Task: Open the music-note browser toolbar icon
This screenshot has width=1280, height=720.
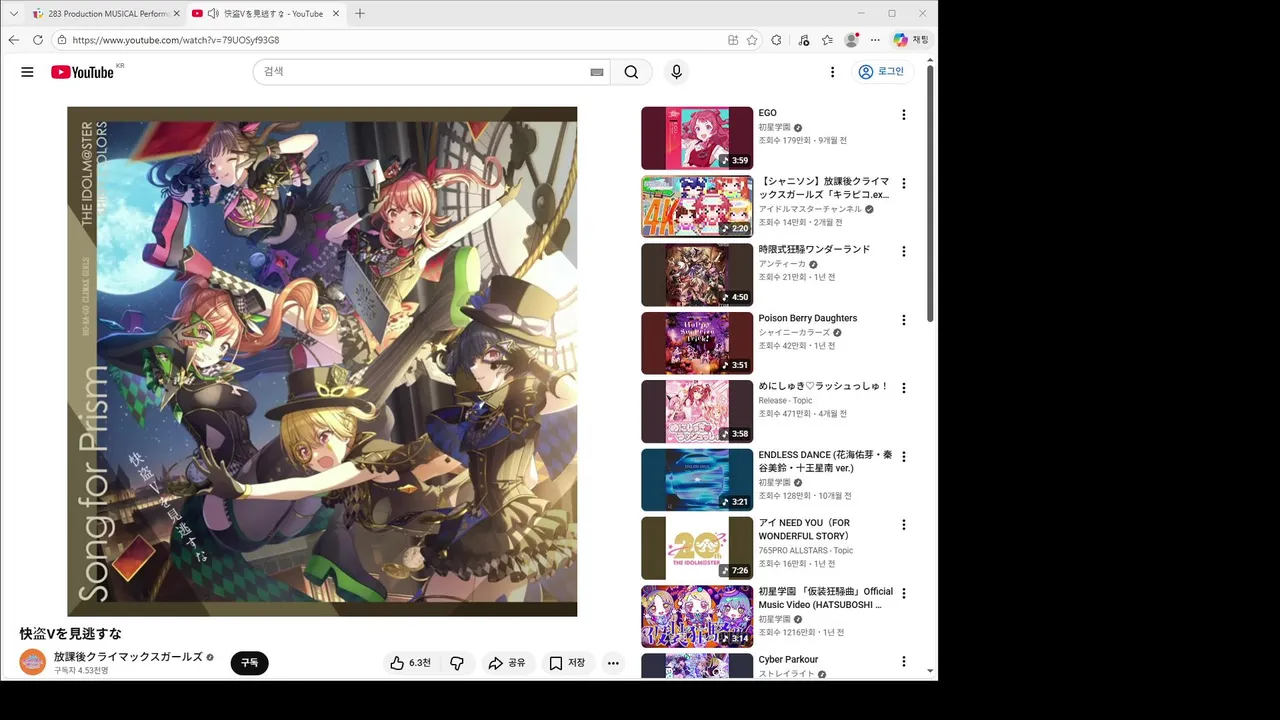Action: pyautogui.click(x=803, y=40)
